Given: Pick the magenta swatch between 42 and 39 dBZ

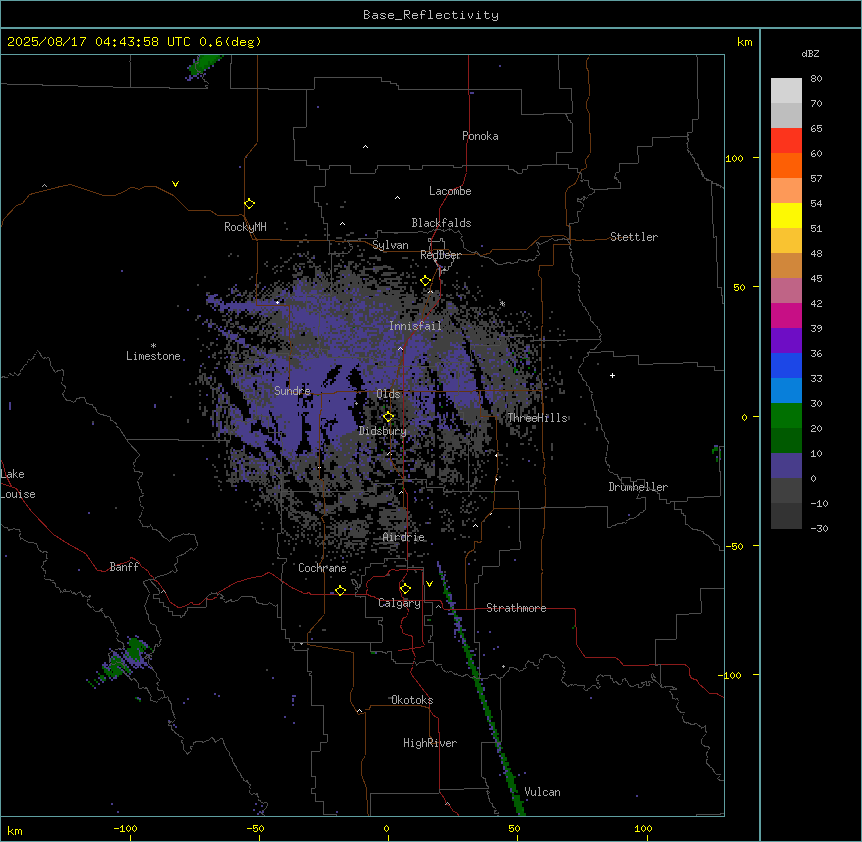Looking at the screenshot, I should [786, 315].
